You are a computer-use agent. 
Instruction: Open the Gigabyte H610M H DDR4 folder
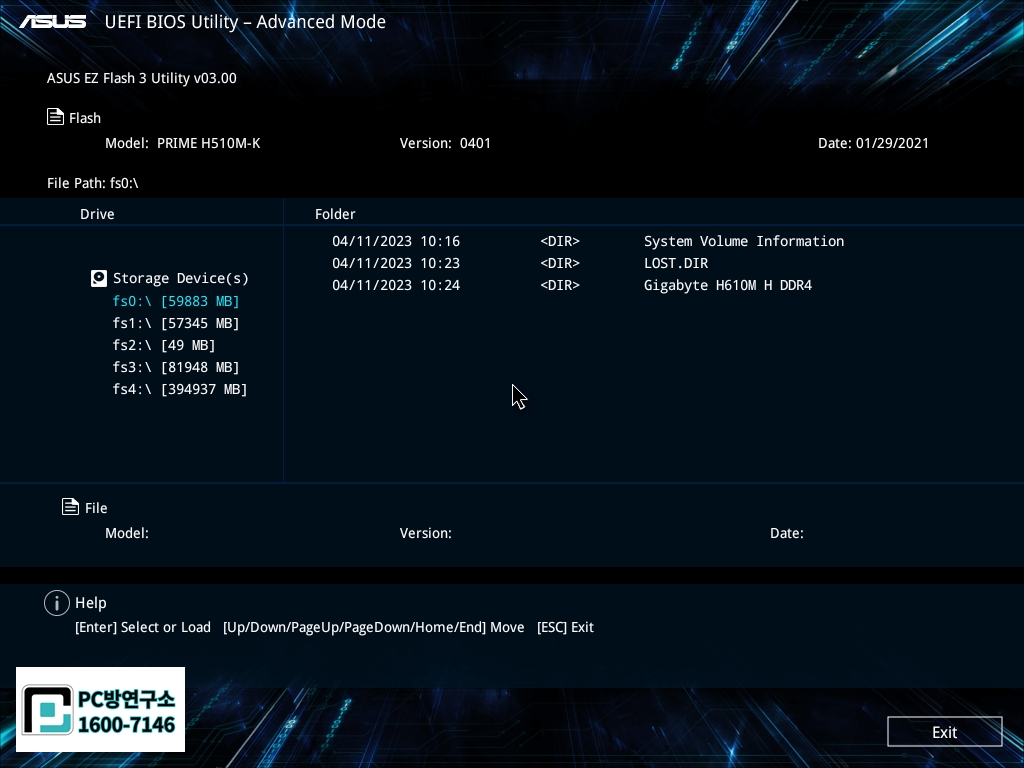pyautogui.click(x=728, y=285)
